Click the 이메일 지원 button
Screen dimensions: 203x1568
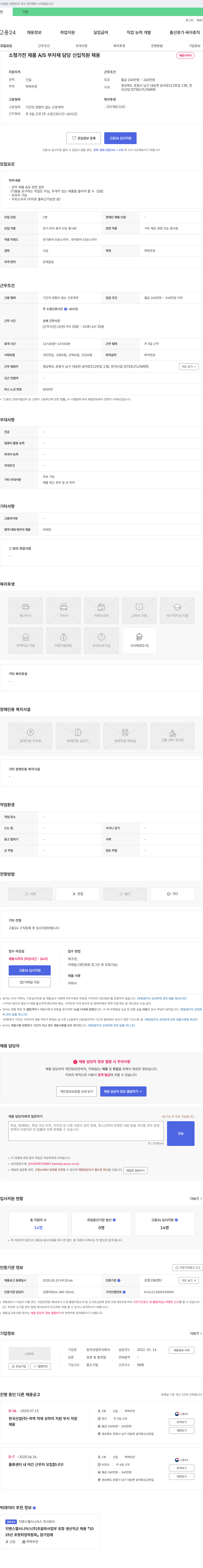30,982
